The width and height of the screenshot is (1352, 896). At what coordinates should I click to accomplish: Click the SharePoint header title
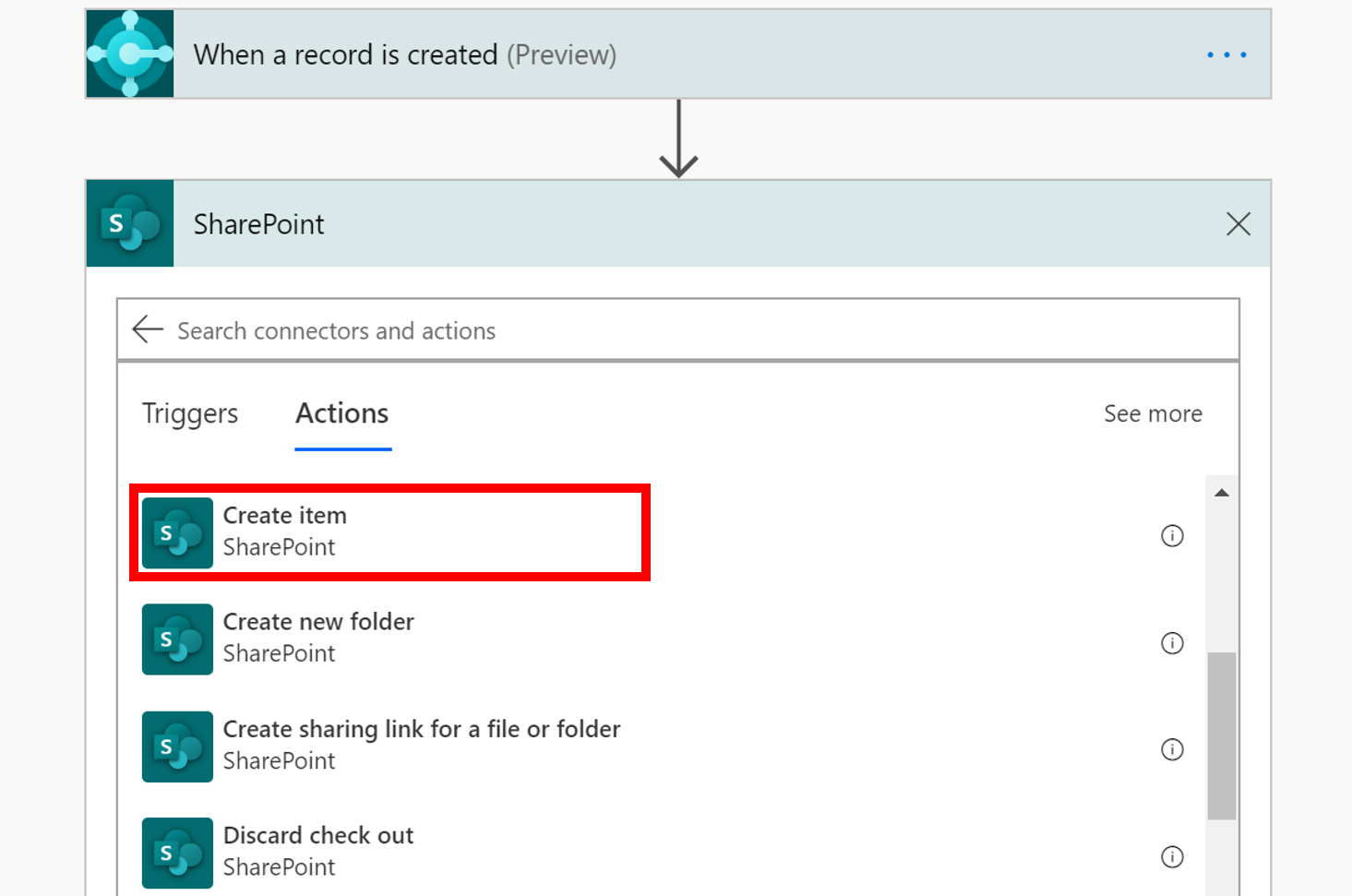click(x=259, y=224)
